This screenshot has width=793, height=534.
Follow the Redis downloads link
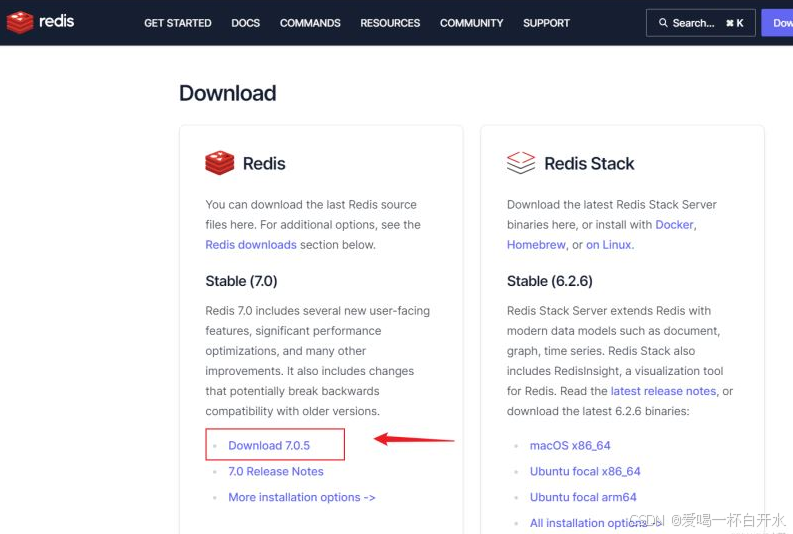coord(251,245)
